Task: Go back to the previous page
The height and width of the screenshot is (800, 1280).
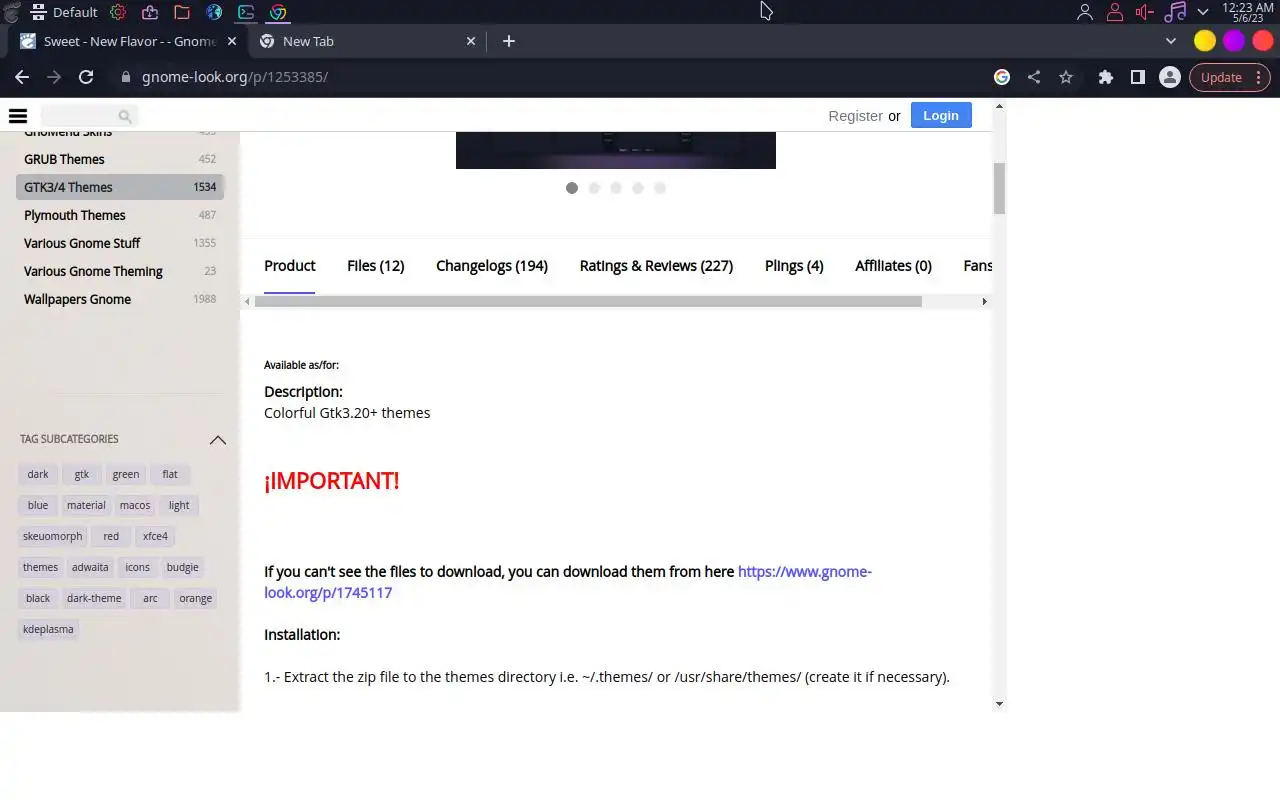Action: (22, 77)
